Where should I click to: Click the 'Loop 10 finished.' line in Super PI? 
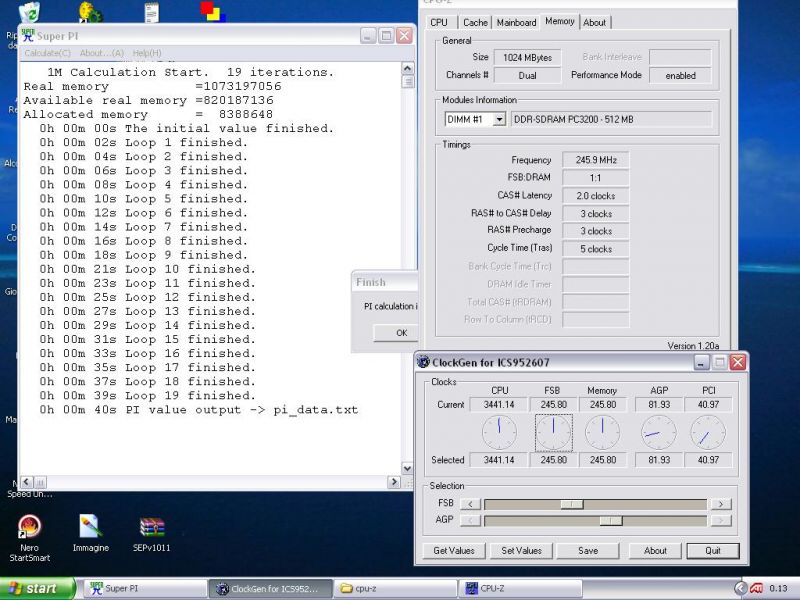(x=147, y=269)
